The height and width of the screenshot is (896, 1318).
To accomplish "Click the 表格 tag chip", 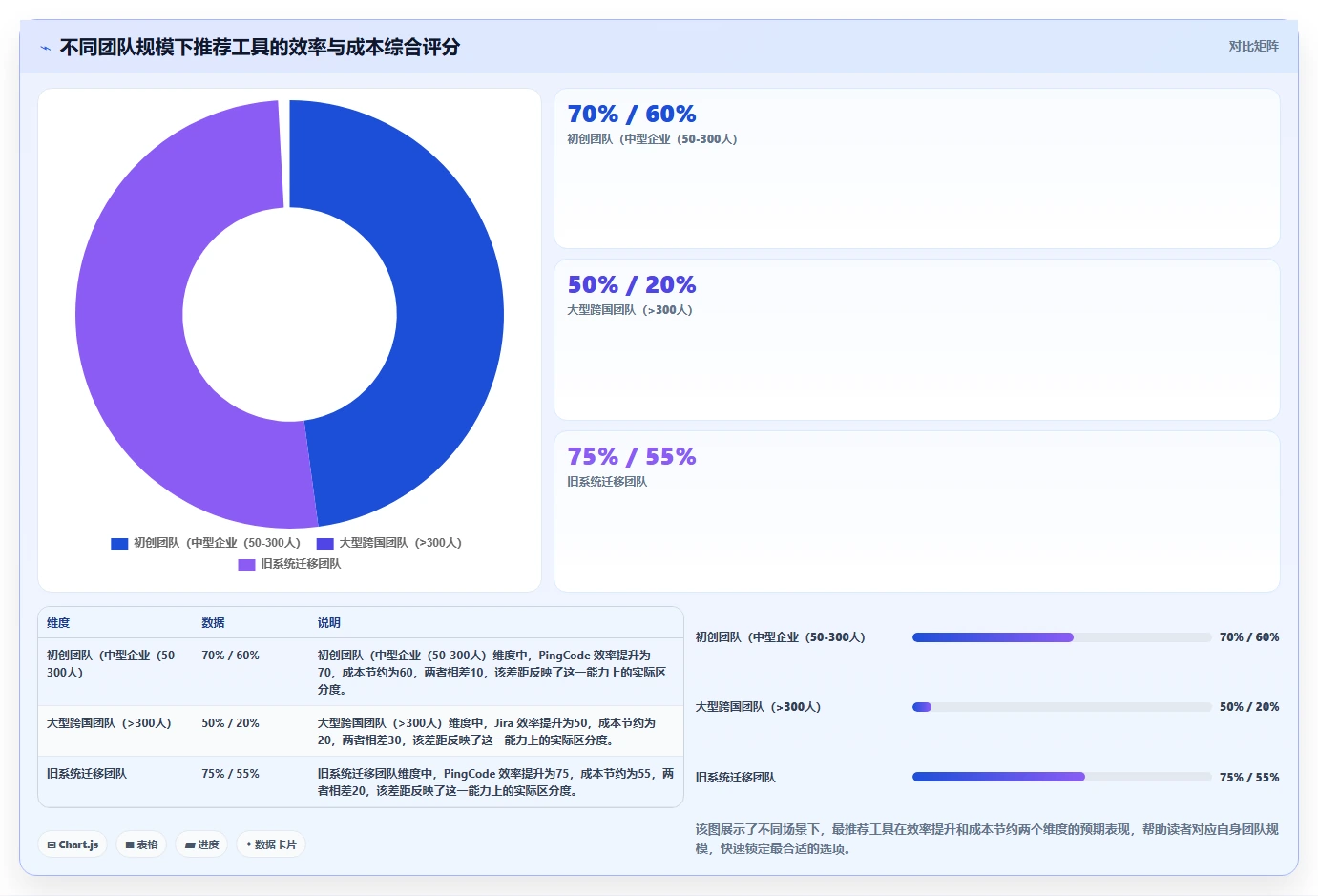I will click(x=141, y=844).
